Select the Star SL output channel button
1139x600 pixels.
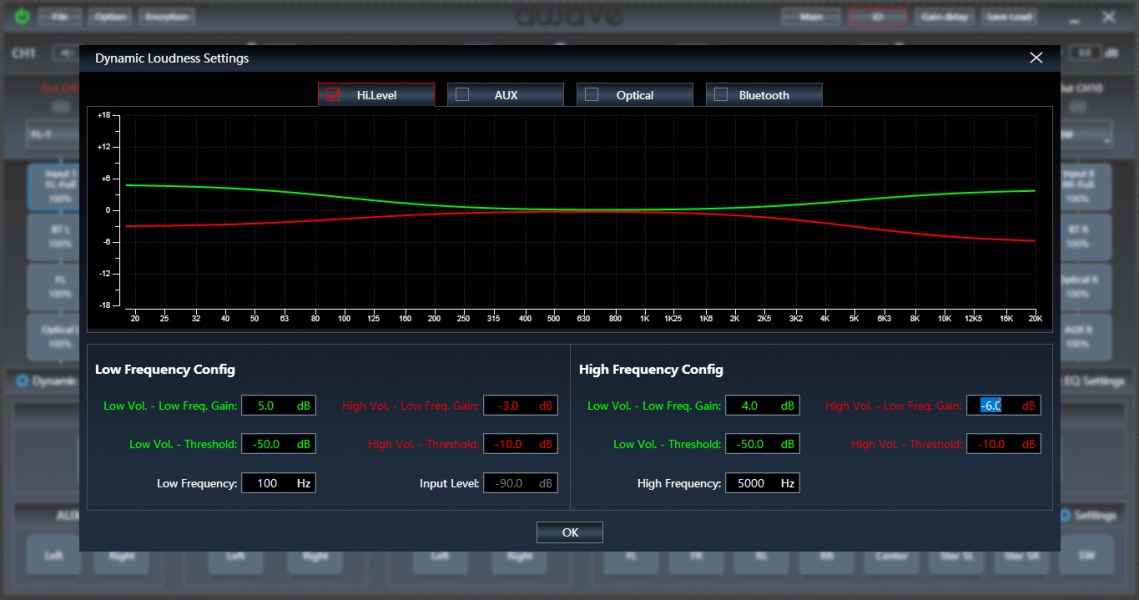point(957,556)
